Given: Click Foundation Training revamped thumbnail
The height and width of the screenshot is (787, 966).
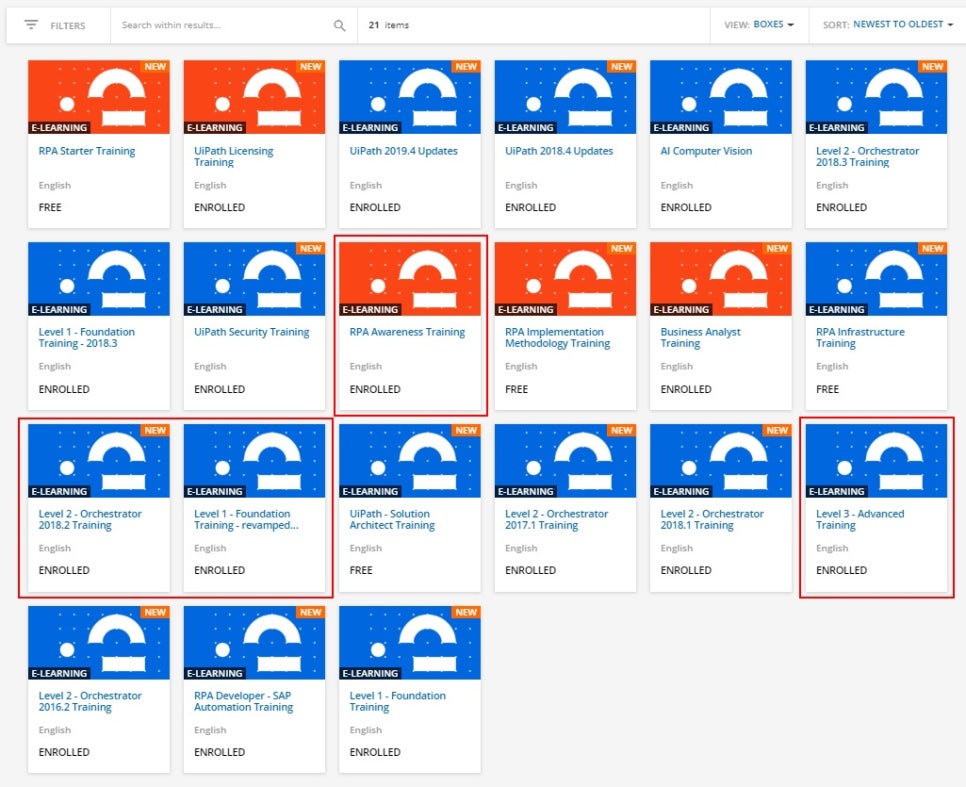Looking at the screenshot, I should [x=254, y=460].
